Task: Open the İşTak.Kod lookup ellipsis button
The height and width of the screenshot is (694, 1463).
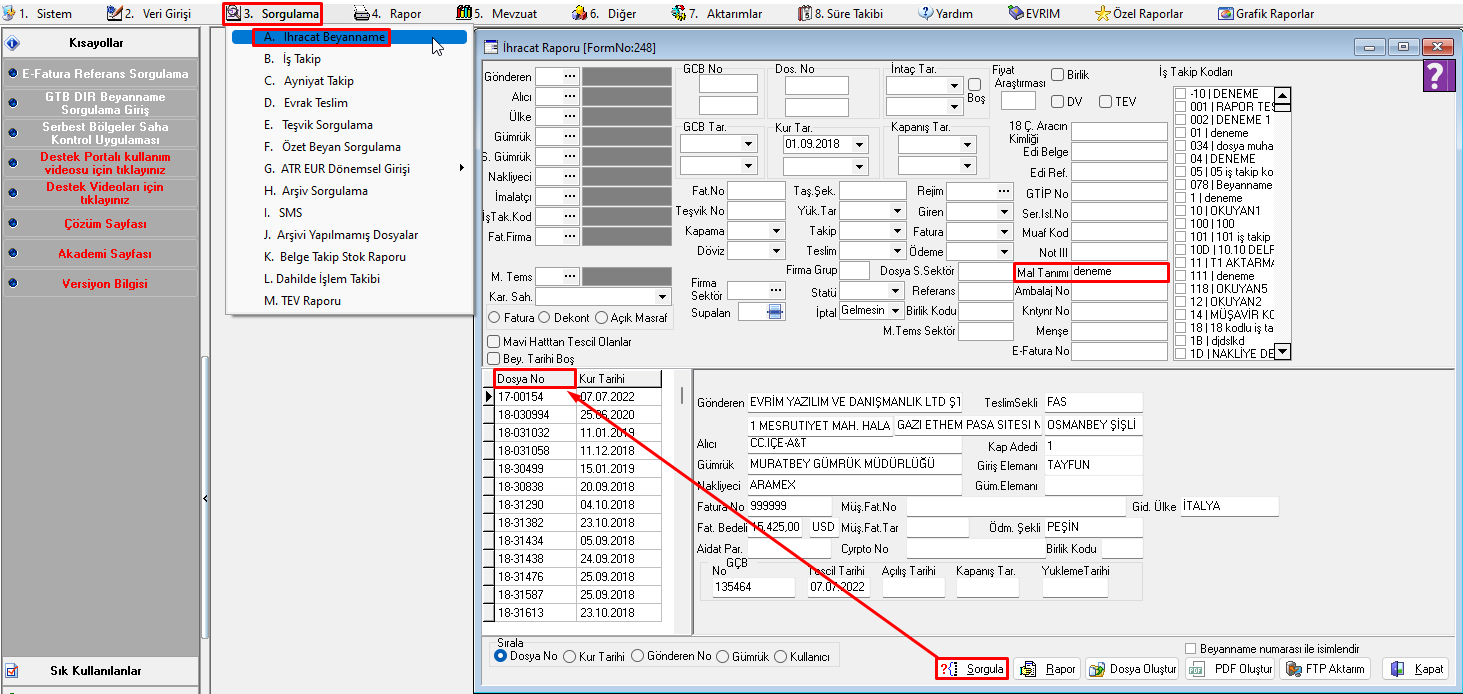Action: click(570, 217)
